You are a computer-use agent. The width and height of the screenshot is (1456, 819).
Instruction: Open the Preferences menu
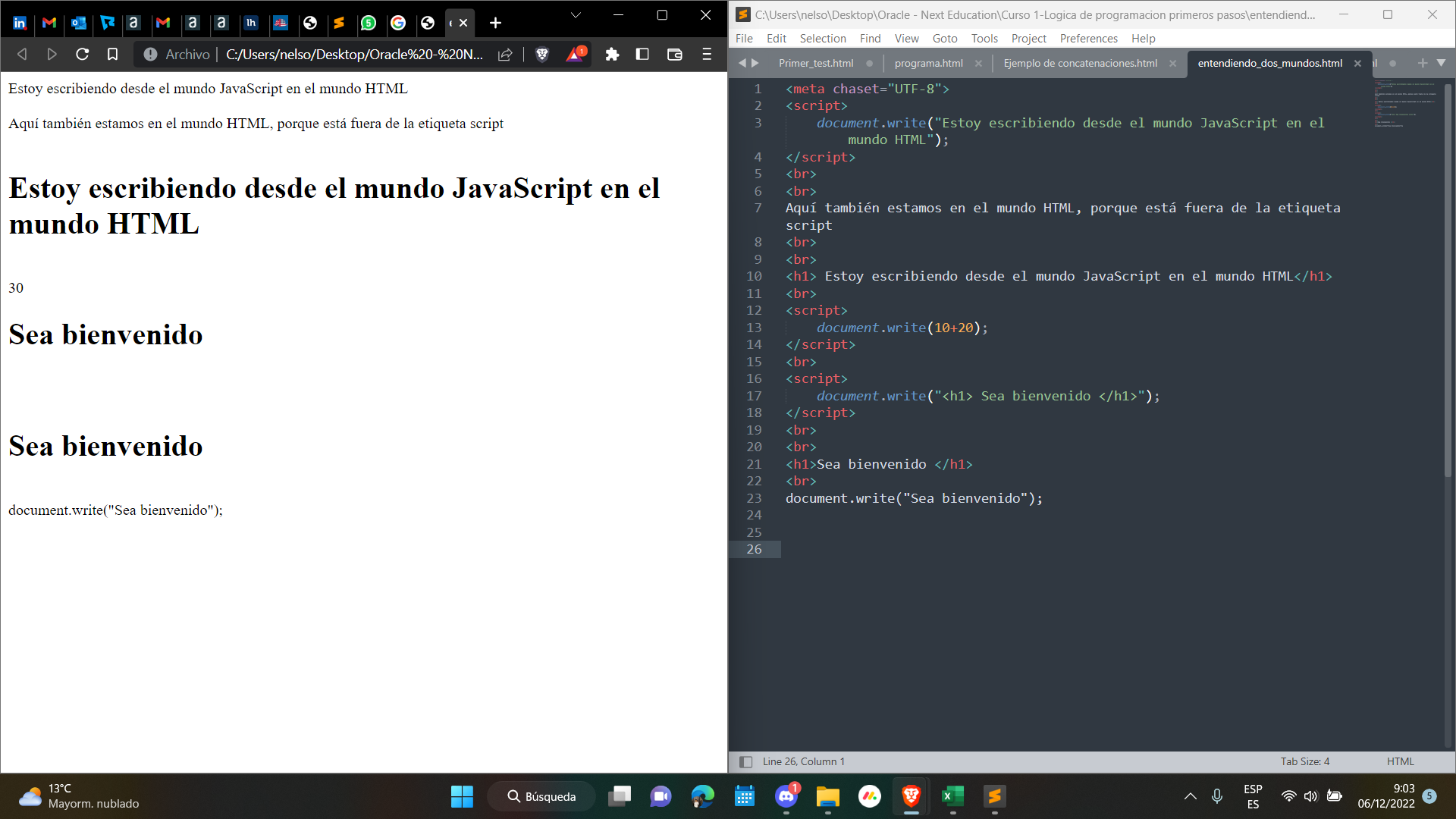point(1088,39)
